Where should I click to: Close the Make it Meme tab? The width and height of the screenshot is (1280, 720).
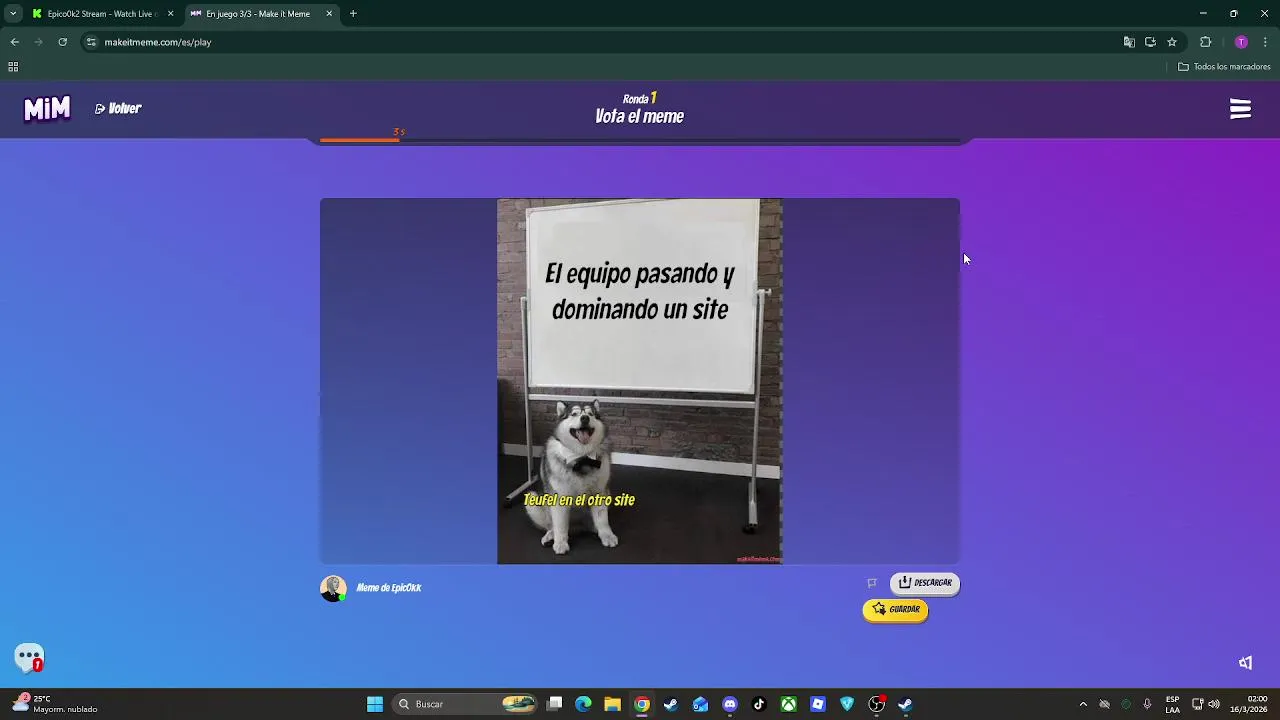329,14
